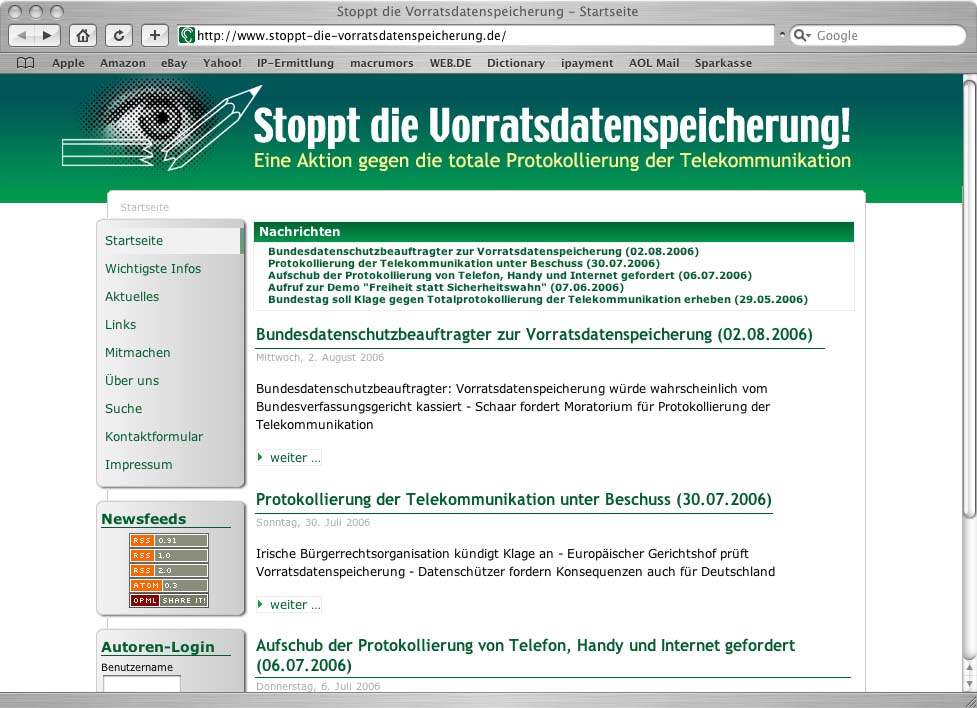The image size is (977, 708).
Task: Open news link Bundestag soll Klage (29.05.2006)
Action: point(538,299)
